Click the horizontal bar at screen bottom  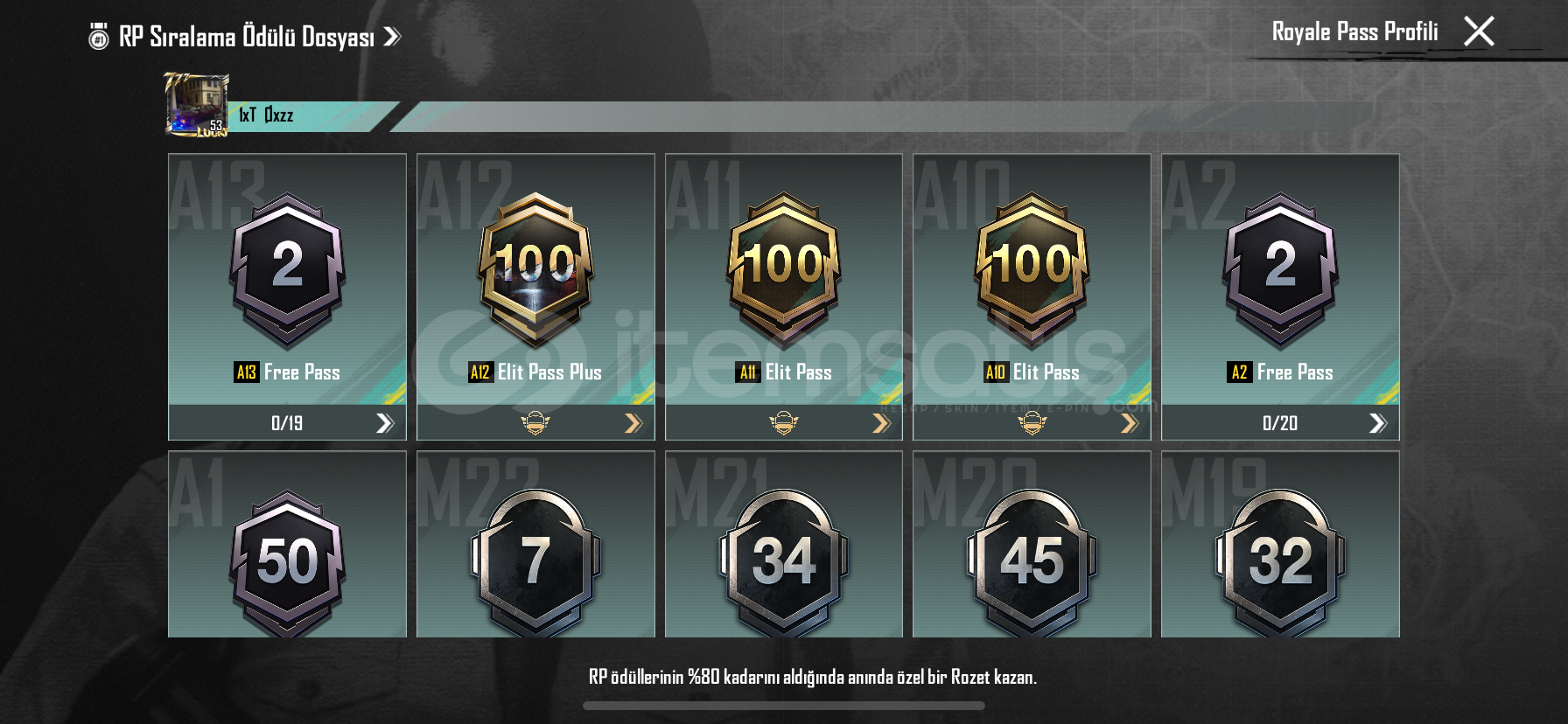click(x=784, y=706)
